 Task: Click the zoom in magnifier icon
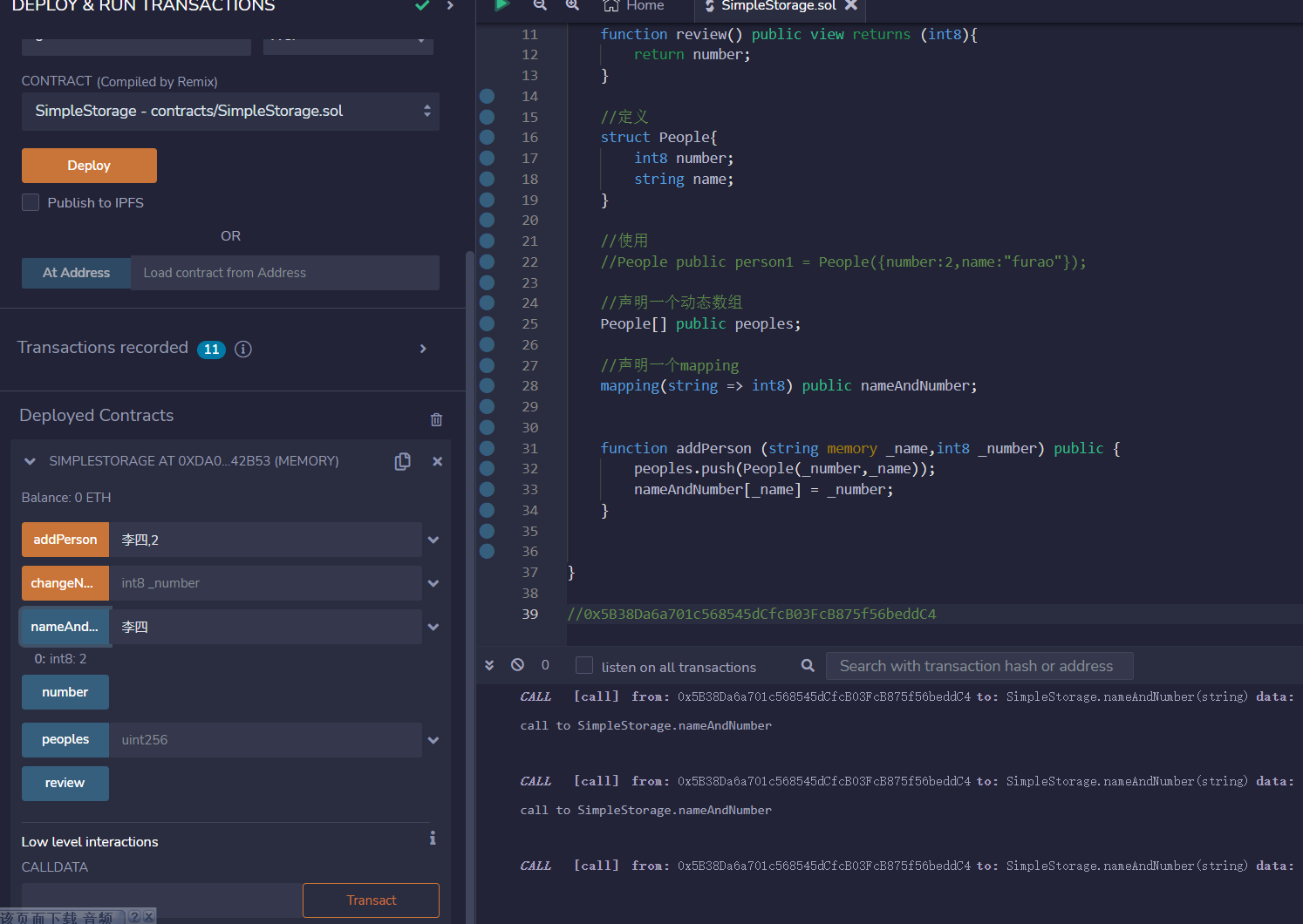(572, 5)
